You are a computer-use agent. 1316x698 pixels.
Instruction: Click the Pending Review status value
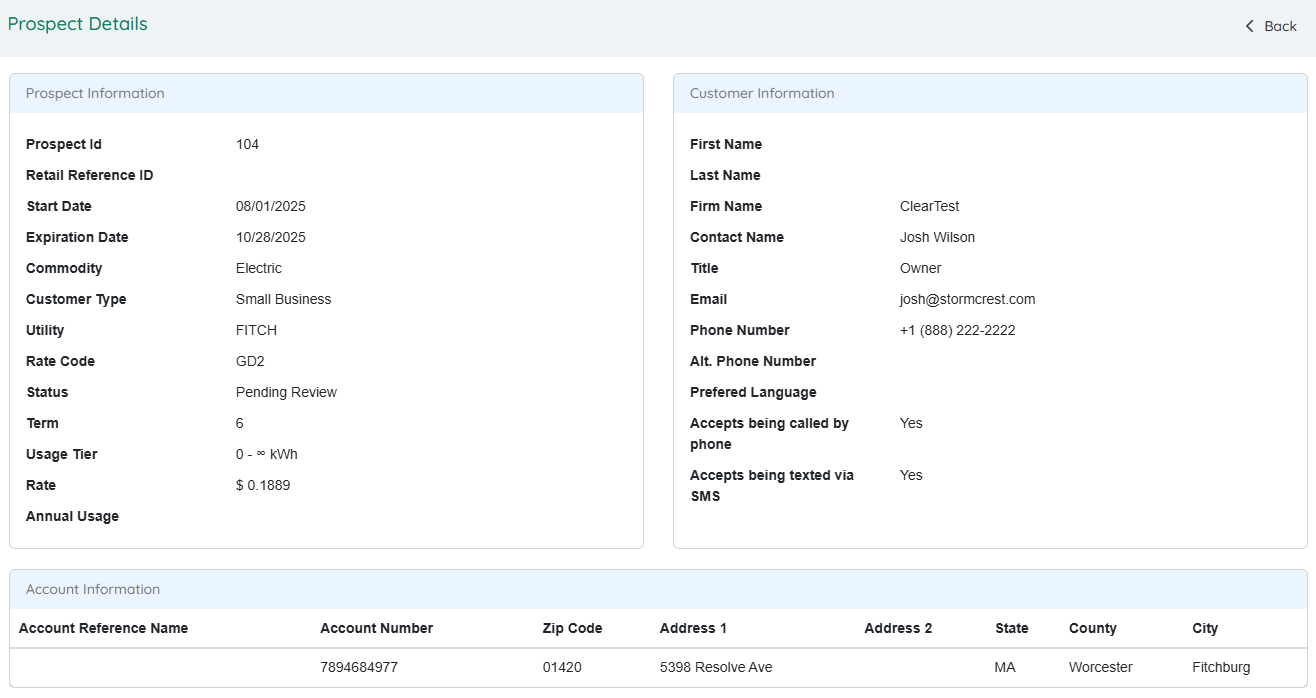pyautogui.click(x=286, y=392)
